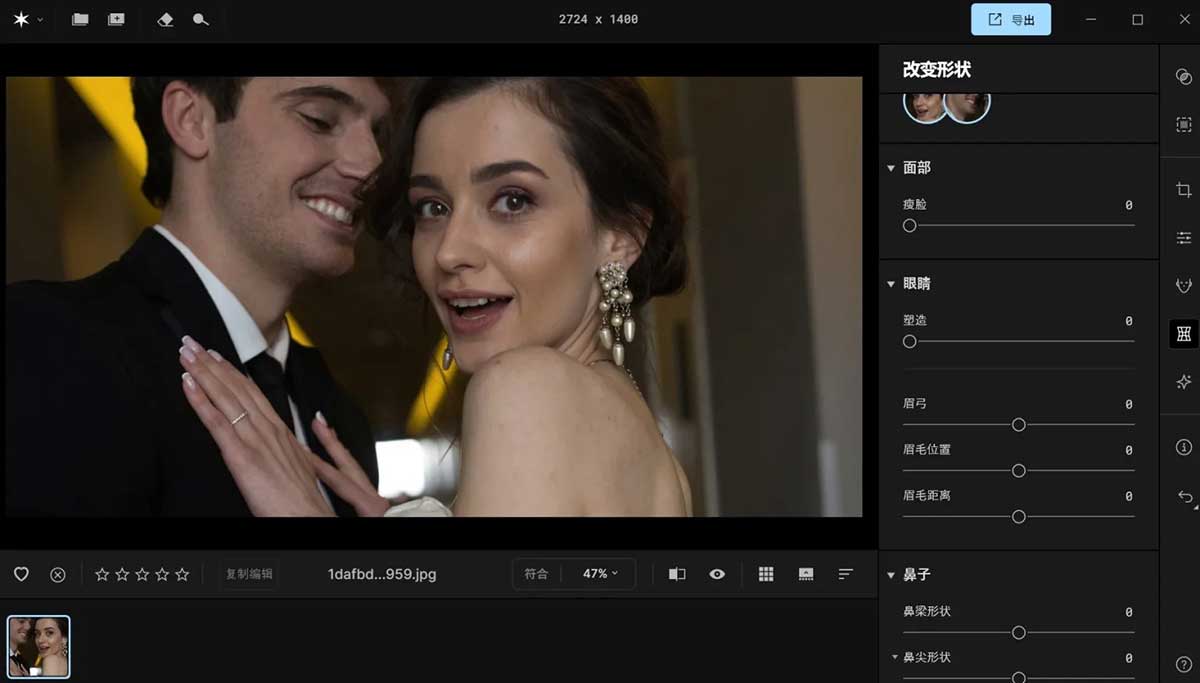Click the 符合 fit-to-view button
This screenshot has height=683, width=1200.
[537, 574]
